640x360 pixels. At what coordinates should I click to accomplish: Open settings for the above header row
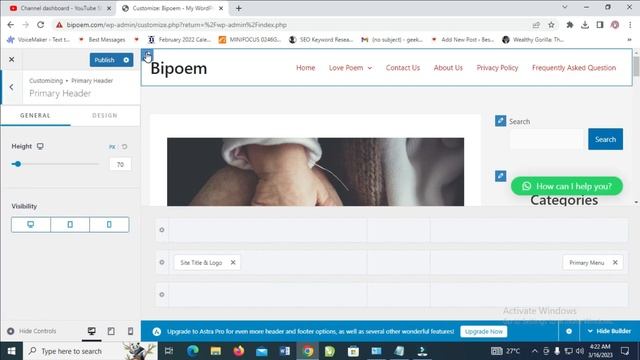point(162,230)
